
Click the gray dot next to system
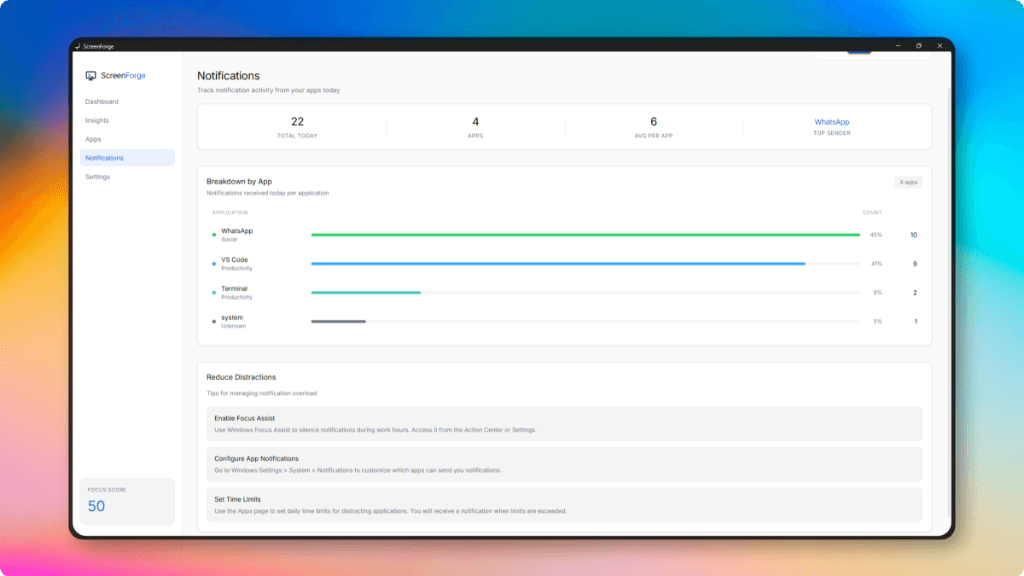coord(212,321)
